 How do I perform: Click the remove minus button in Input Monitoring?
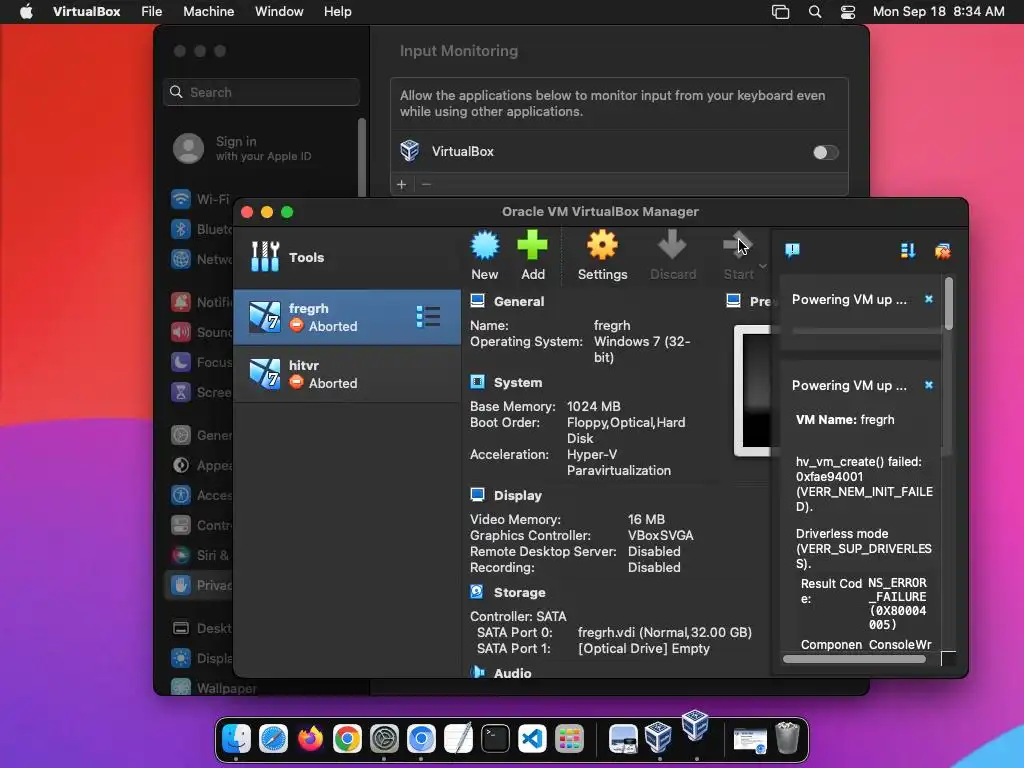(x=426, y=185)
